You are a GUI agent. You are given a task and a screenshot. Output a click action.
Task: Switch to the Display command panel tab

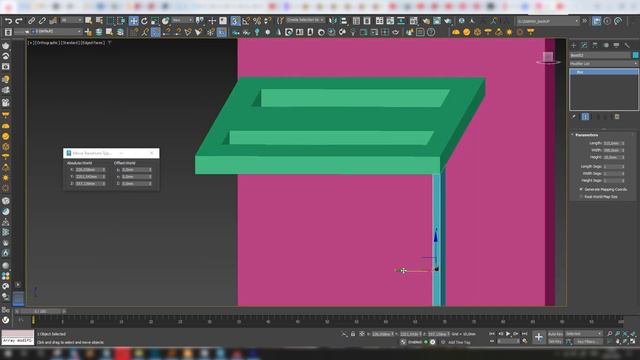616,45
